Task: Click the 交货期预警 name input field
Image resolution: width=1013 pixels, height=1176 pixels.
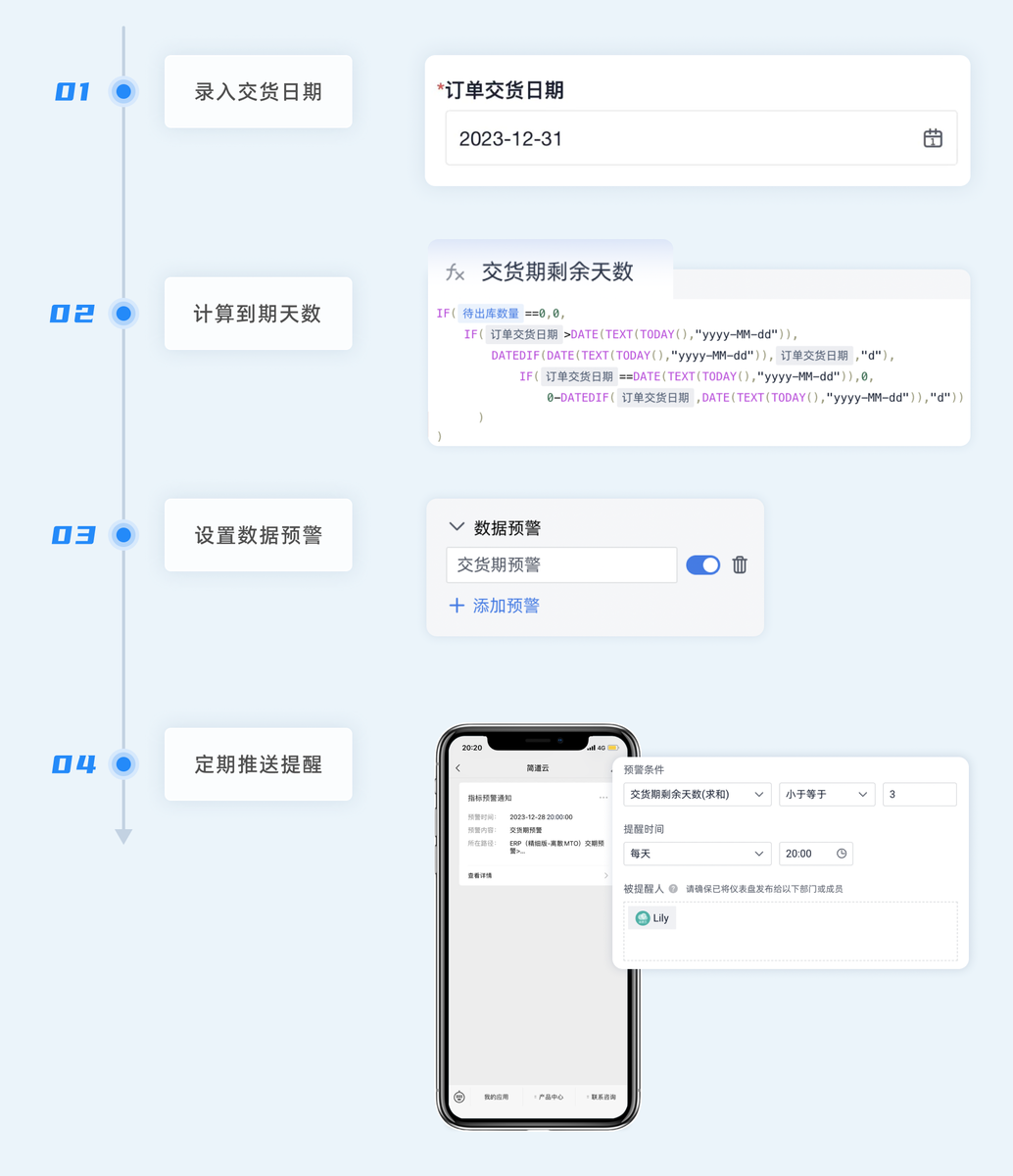Action: (x=561, y=564)
